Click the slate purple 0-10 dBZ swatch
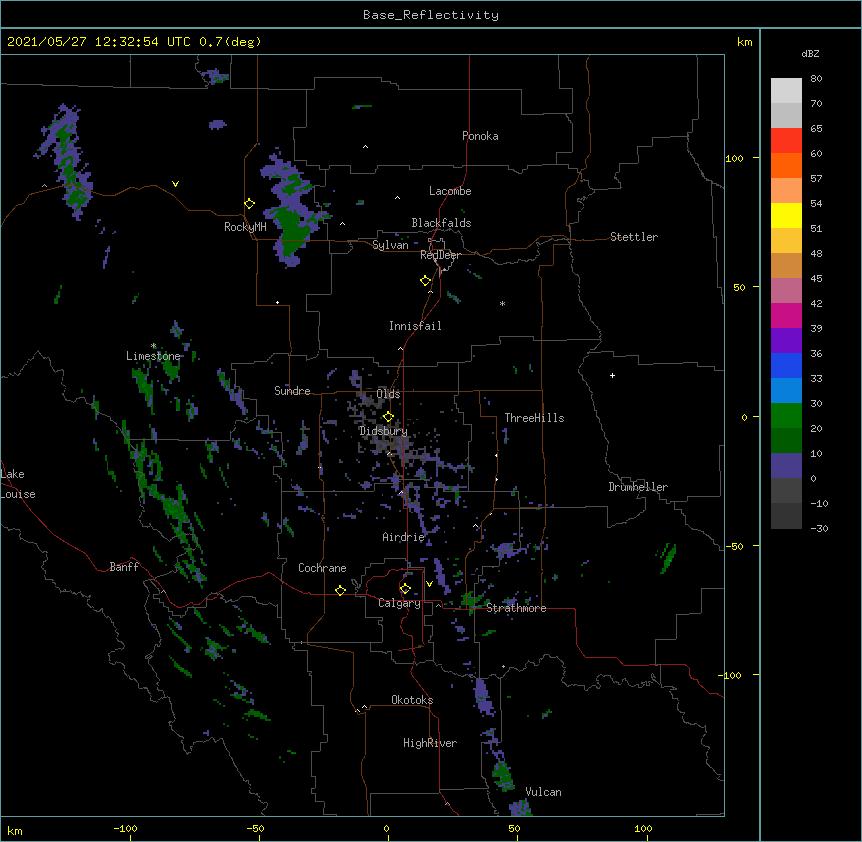The height and width of the screenshot is (842, 862). [786, 466]
